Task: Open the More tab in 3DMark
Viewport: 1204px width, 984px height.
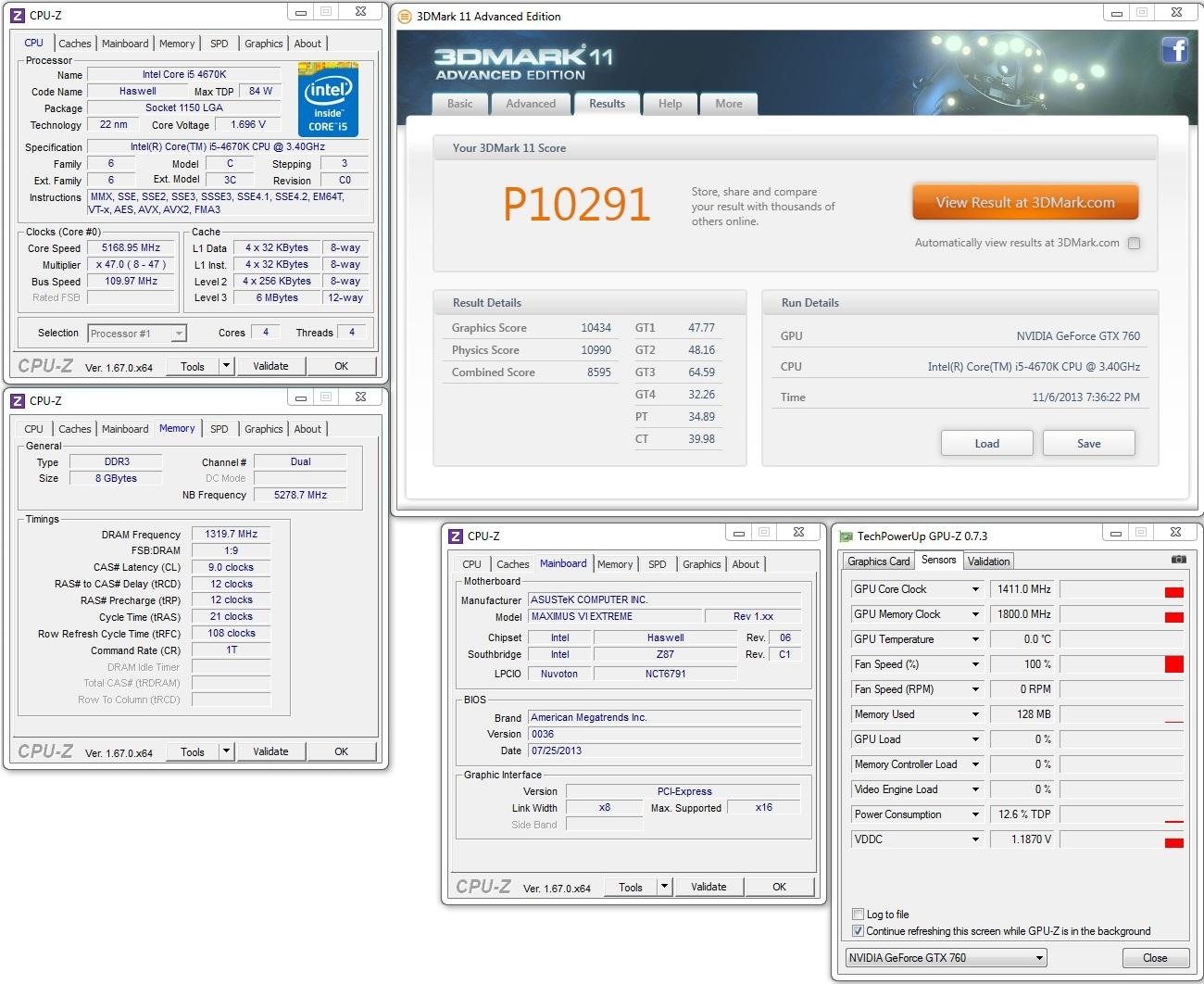Action: click(x=729, y=104)
